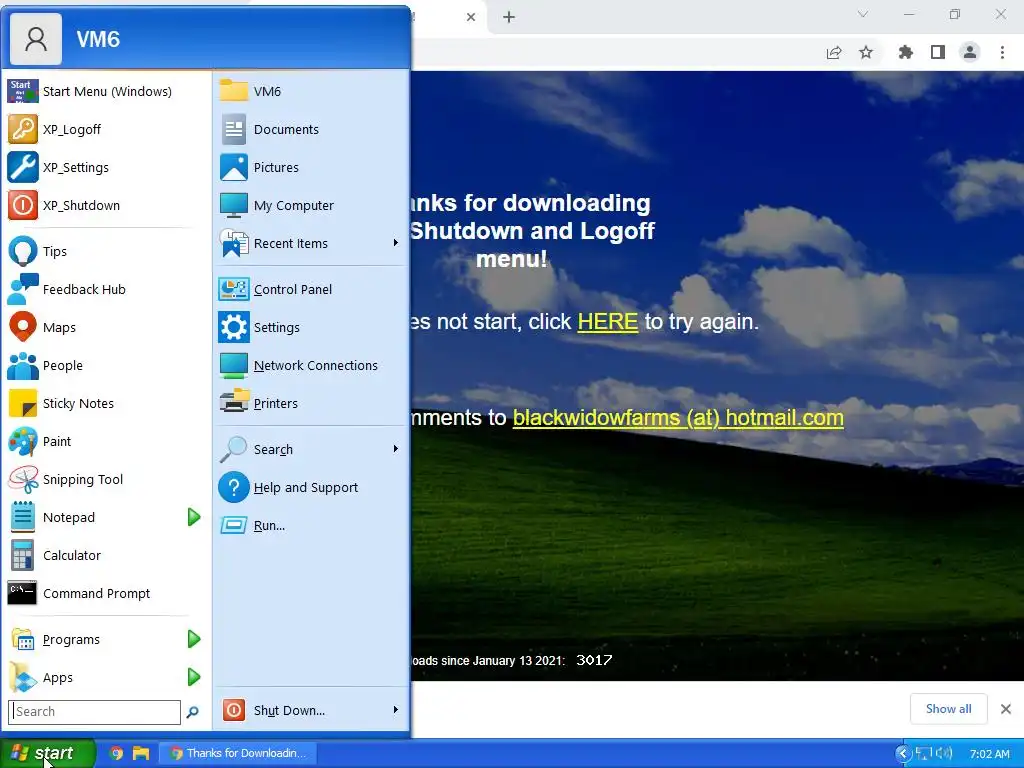
Task: Click Chrome icon in taskbar quick launch
Action: point(116,753)
